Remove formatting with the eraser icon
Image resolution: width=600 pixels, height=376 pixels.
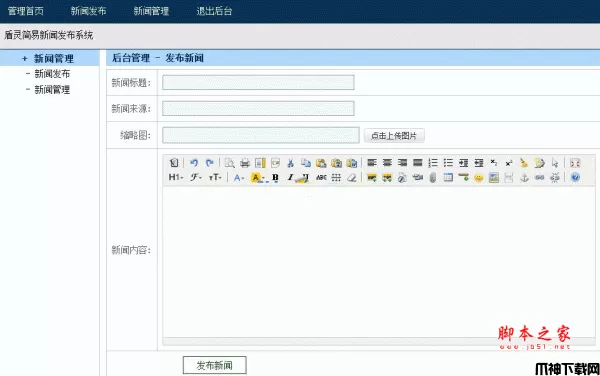click(351, 177)
